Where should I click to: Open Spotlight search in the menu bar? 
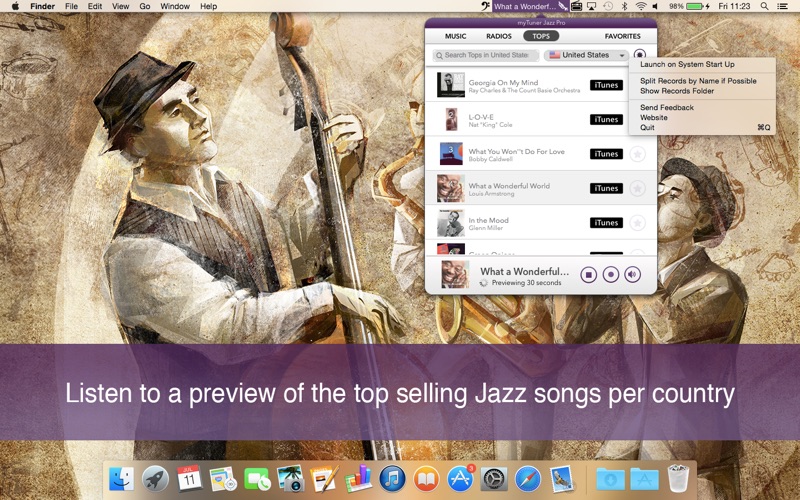(x=764, y=6)
